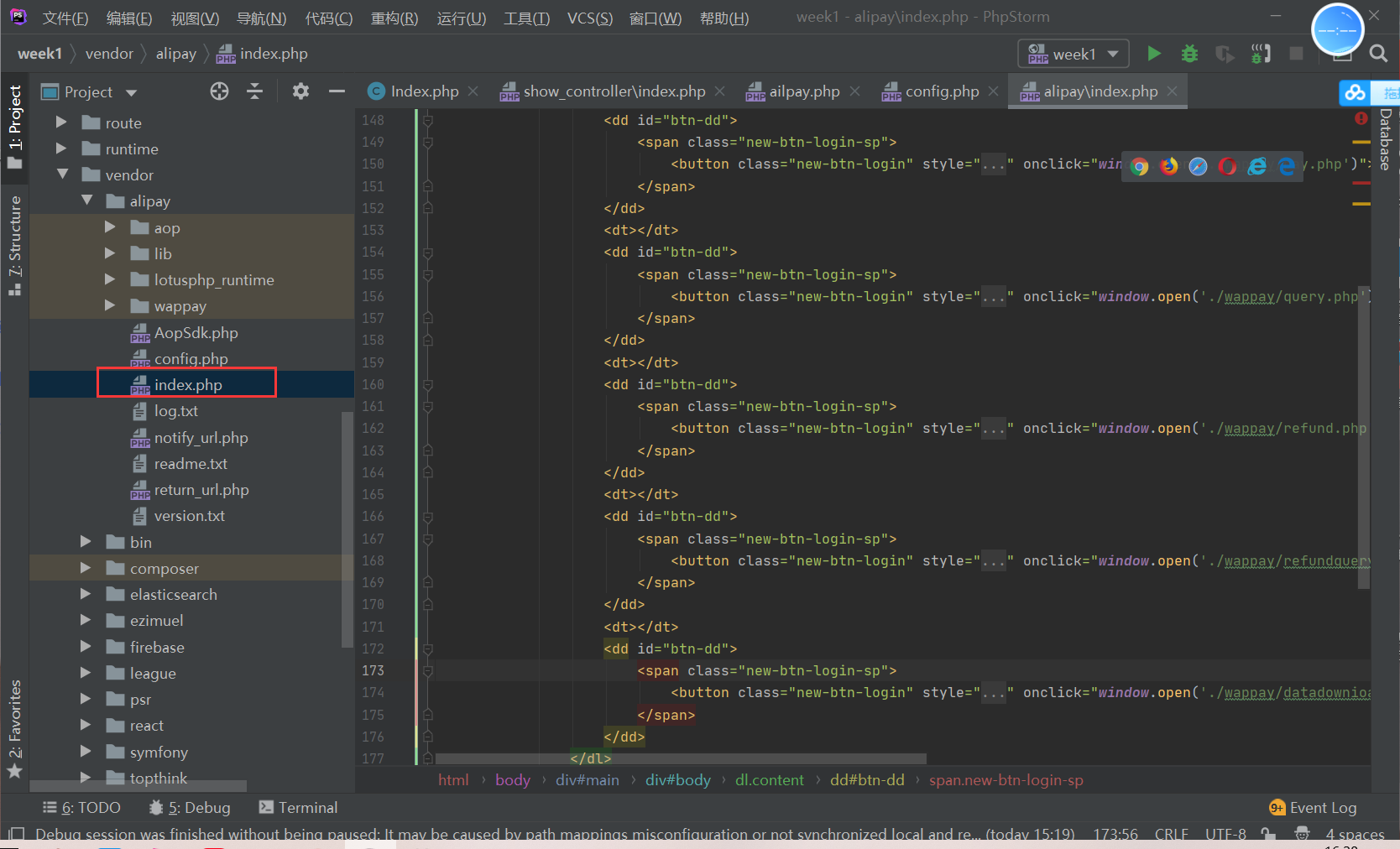Click the red error indicator icon
Image resolution: width=1400 pixels, height=849 pixels.
pos(1361,119)
